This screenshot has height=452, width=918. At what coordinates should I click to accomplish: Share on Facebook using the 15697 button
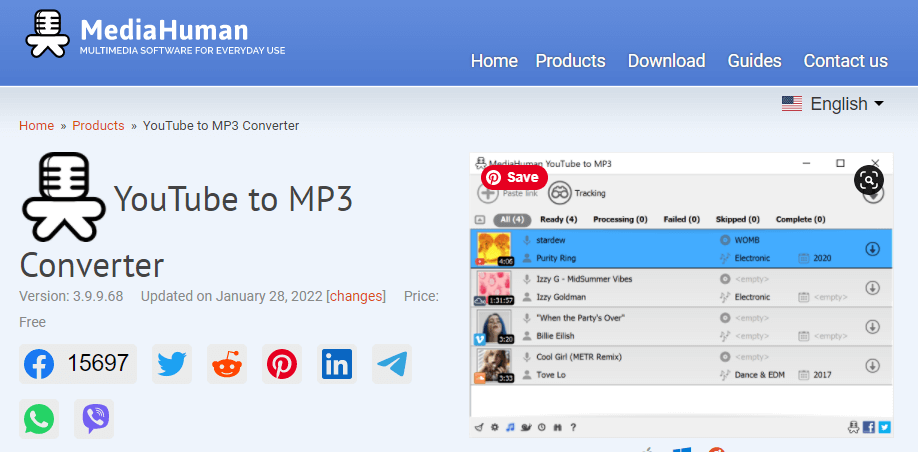tap(78, 364)
